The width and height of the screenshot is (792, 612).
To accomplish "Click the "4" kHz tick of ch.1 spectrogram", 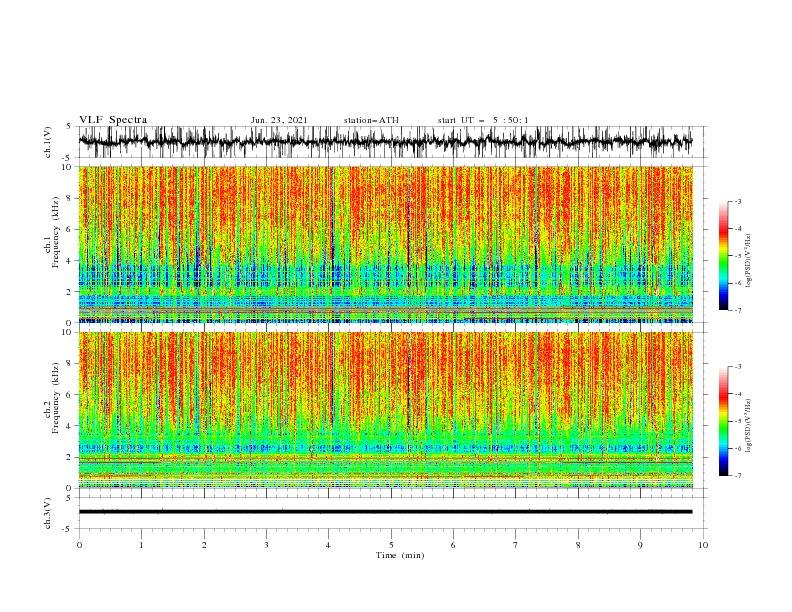I will (70, 261).
